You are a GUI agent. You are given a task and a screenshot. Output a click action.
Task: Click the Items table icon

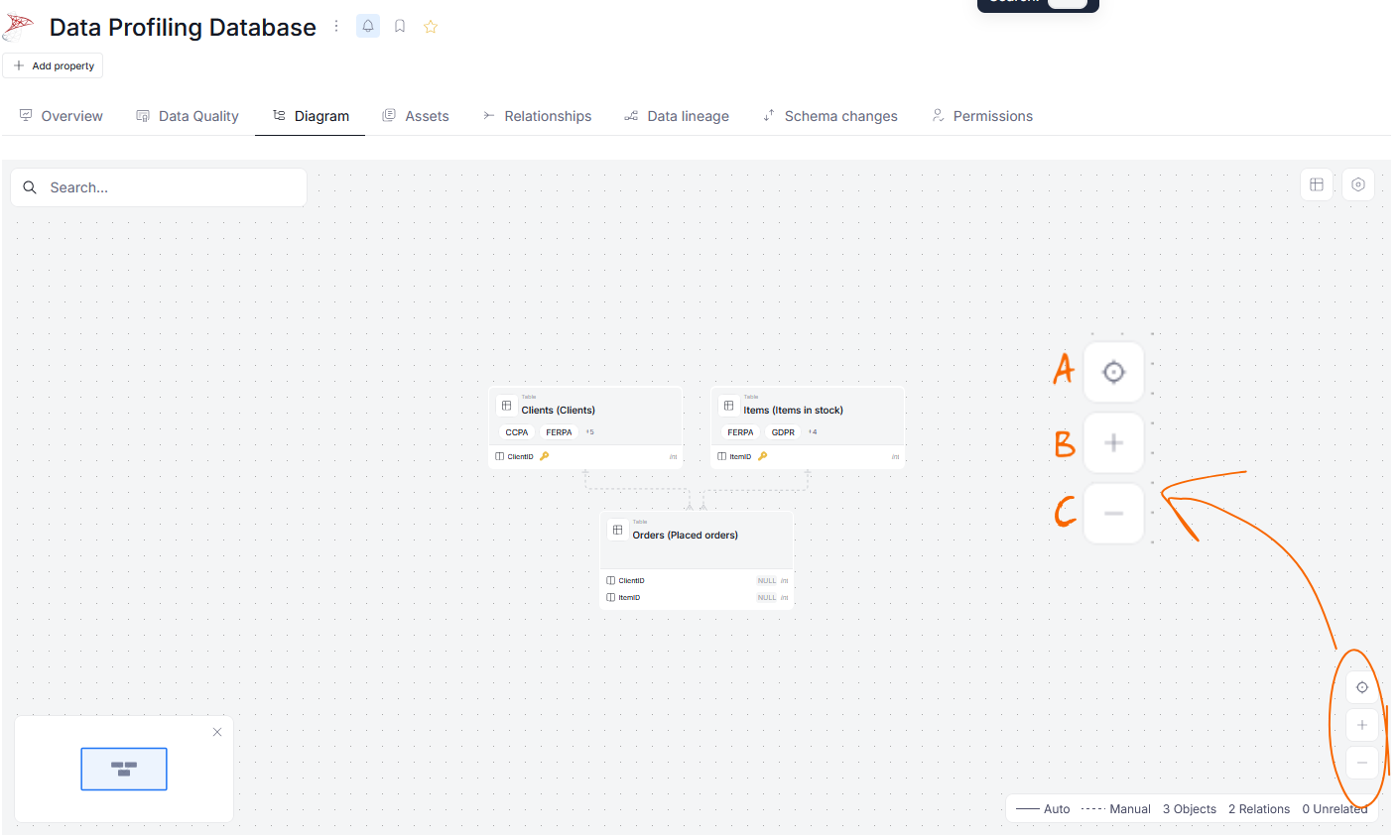pos(729,406)
